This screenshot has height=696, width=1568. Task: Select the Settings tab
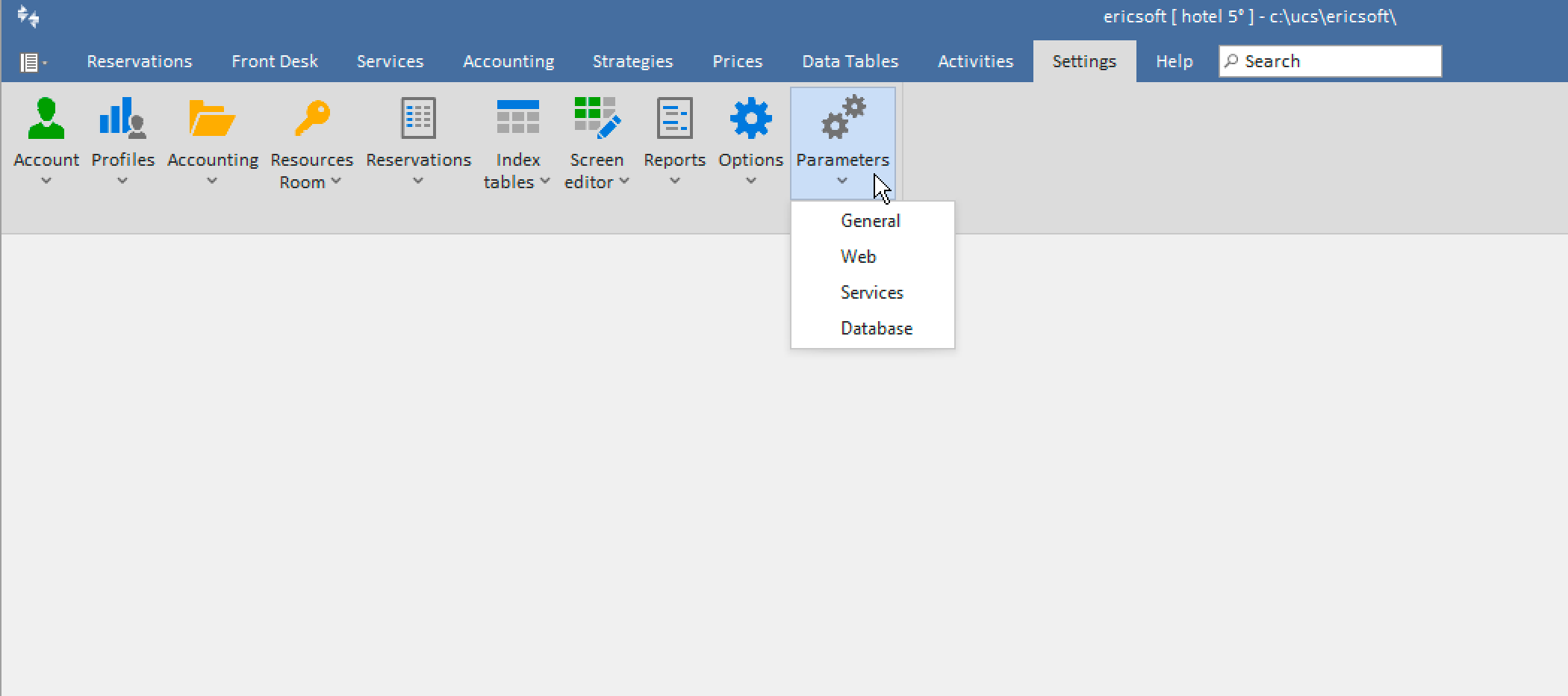tap(1084, 61)
